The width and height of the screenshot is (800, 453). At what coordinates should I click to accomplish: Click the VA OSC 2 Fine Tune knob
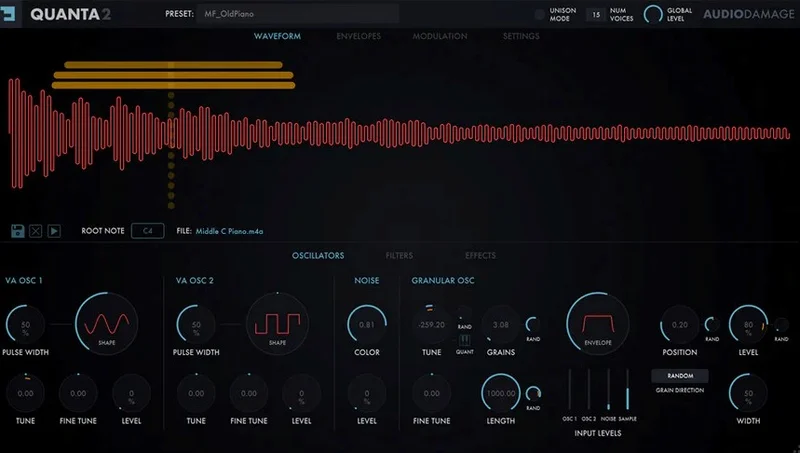(249, 393)
